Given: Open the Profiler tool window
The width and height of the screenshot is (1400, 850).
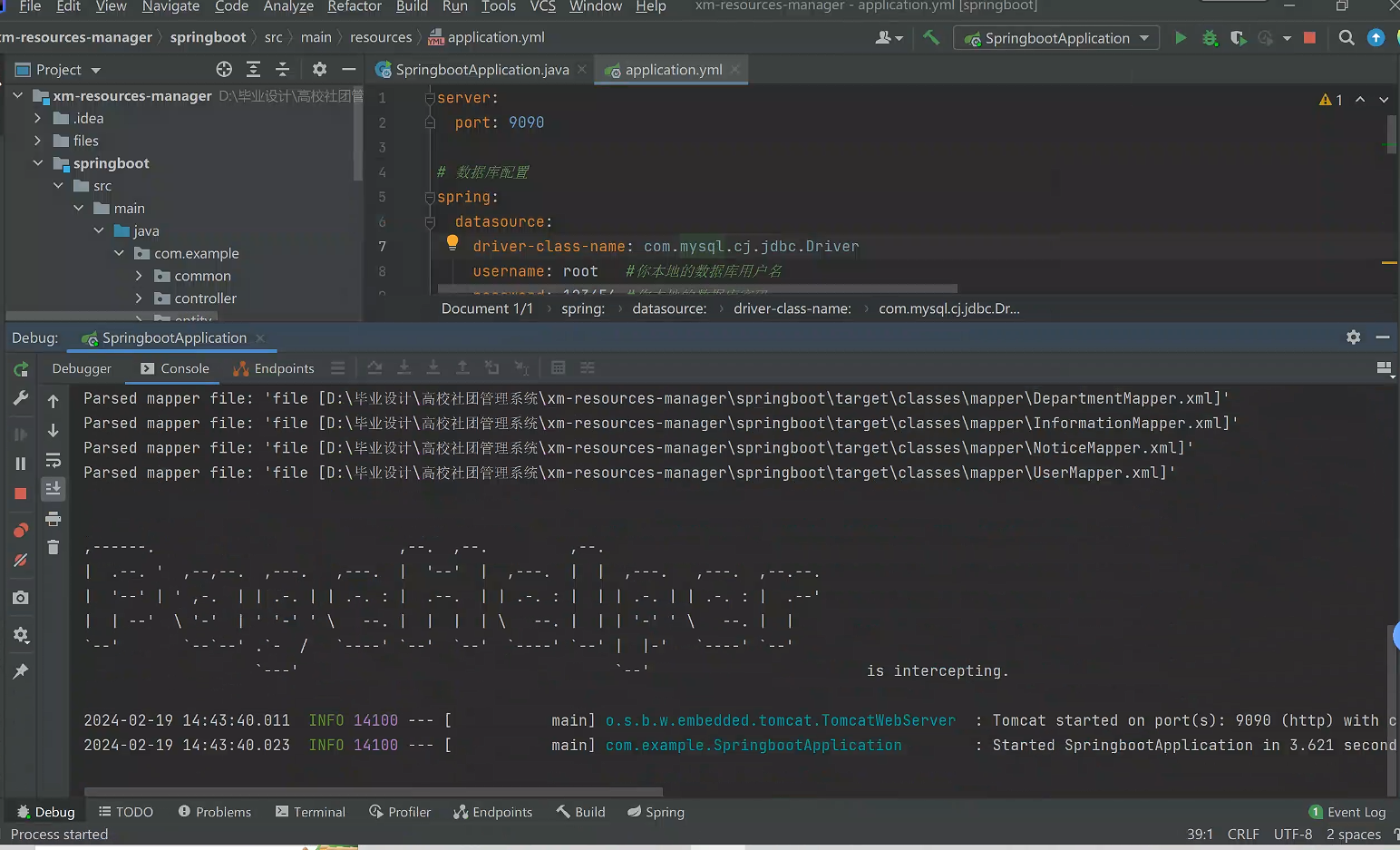Looking at the screenshot, I should 400,812.
